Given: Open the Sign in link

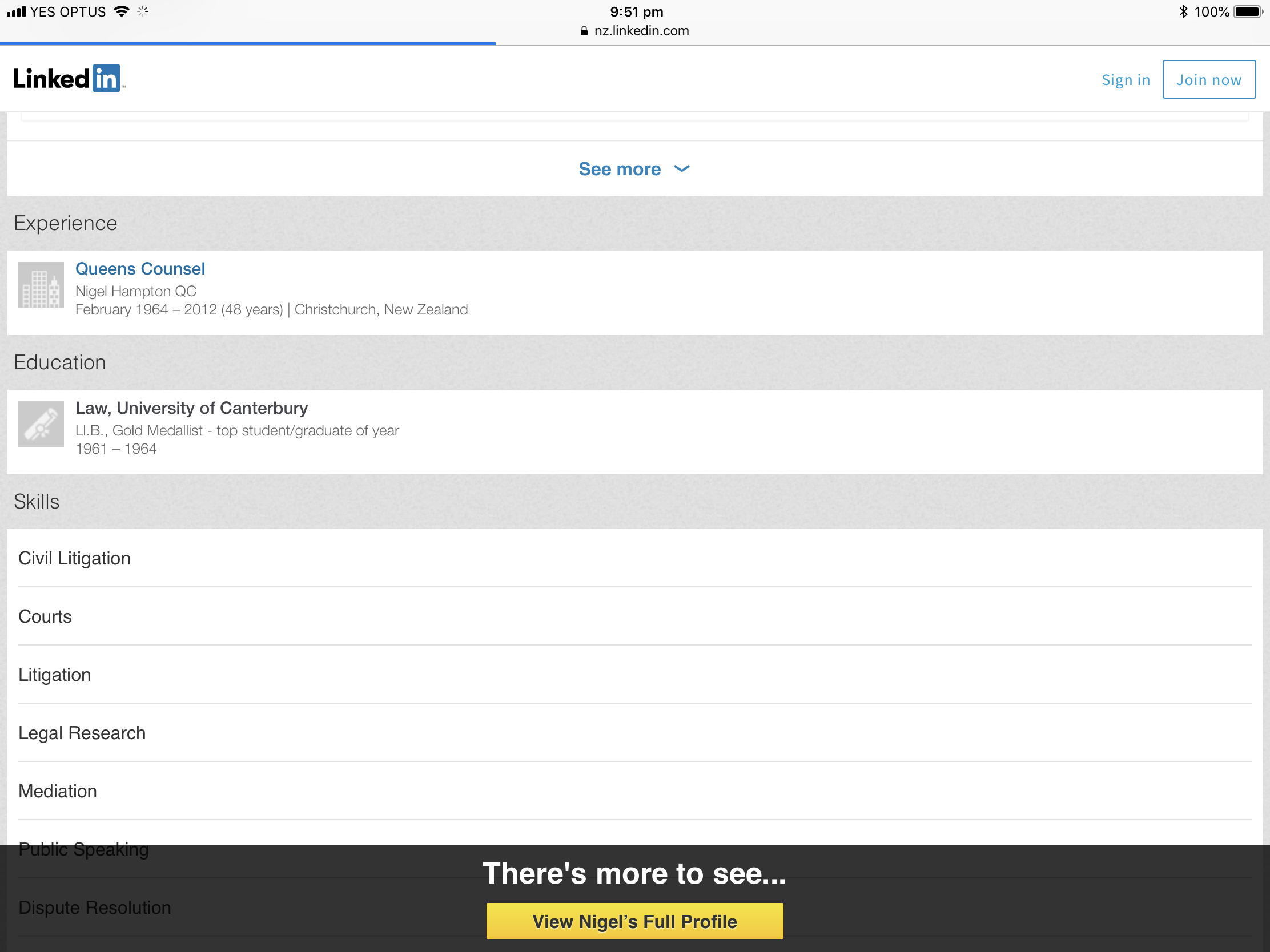Looking at the screenshot, I should pos(1126,80).
